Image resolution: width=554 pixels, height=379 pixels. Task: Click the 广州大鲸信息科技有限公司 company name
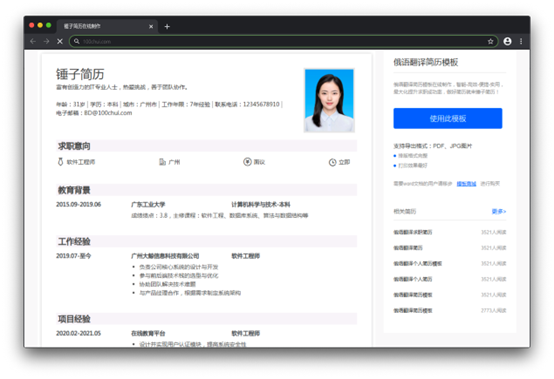click(x=165, y=256)
